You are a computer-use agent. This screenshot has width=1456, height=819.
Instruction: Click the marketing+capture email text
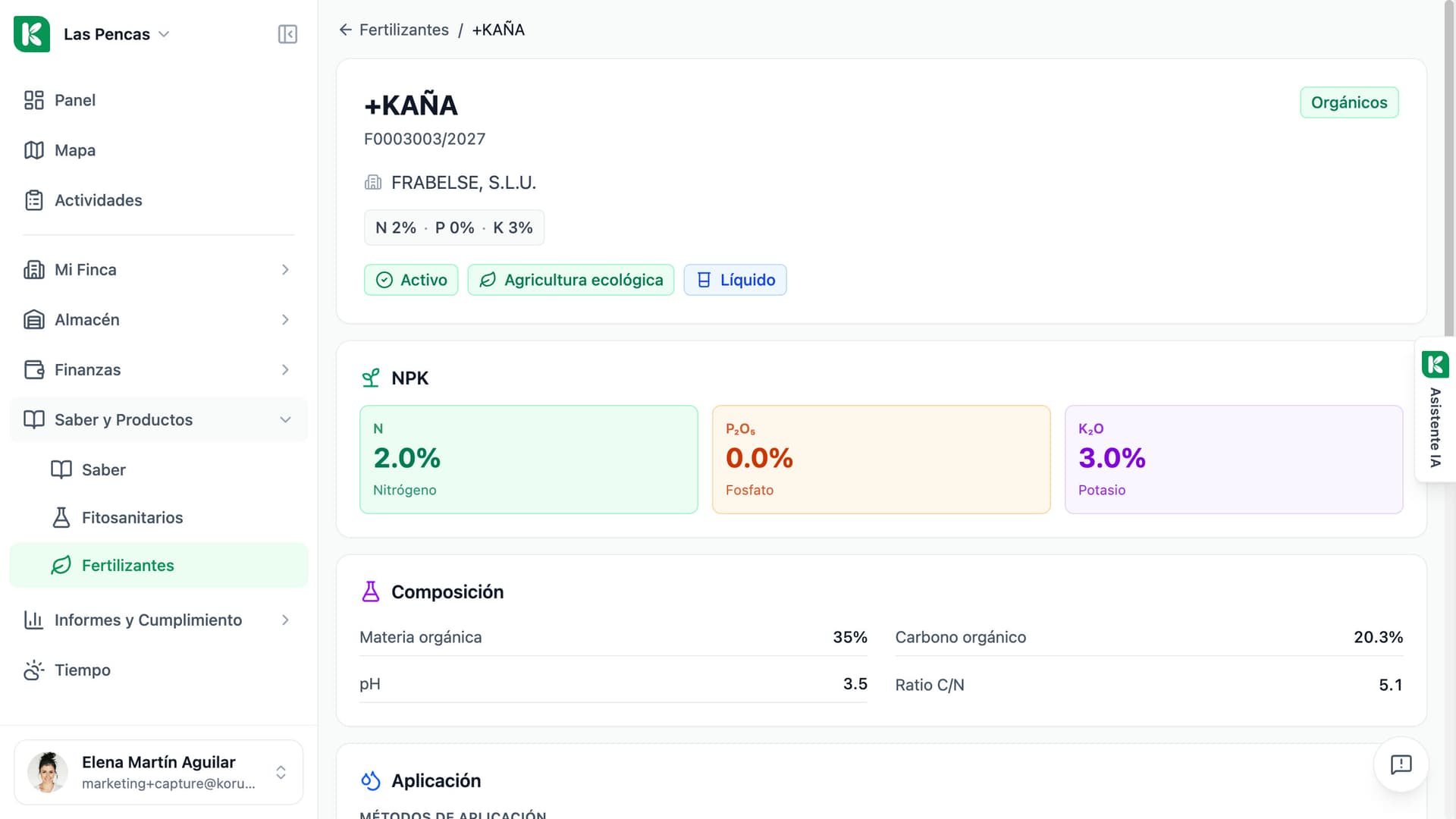(168, 783)
